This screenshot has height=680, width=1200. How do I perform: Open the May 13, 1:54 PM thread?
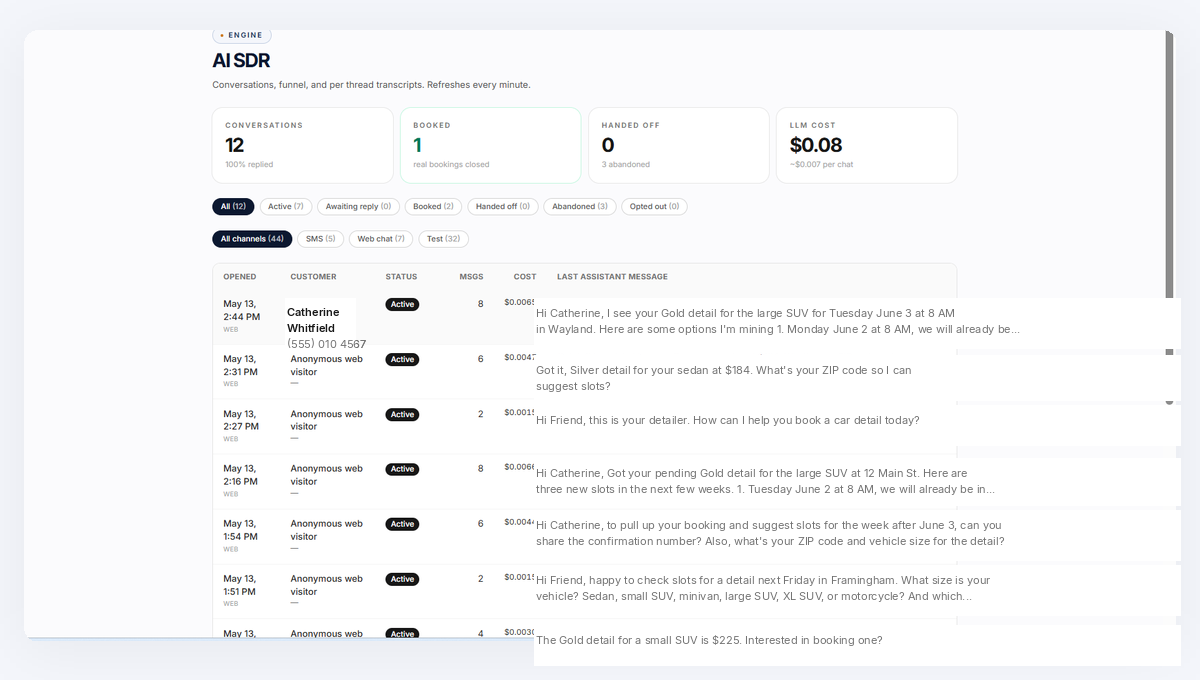(240, 530)
